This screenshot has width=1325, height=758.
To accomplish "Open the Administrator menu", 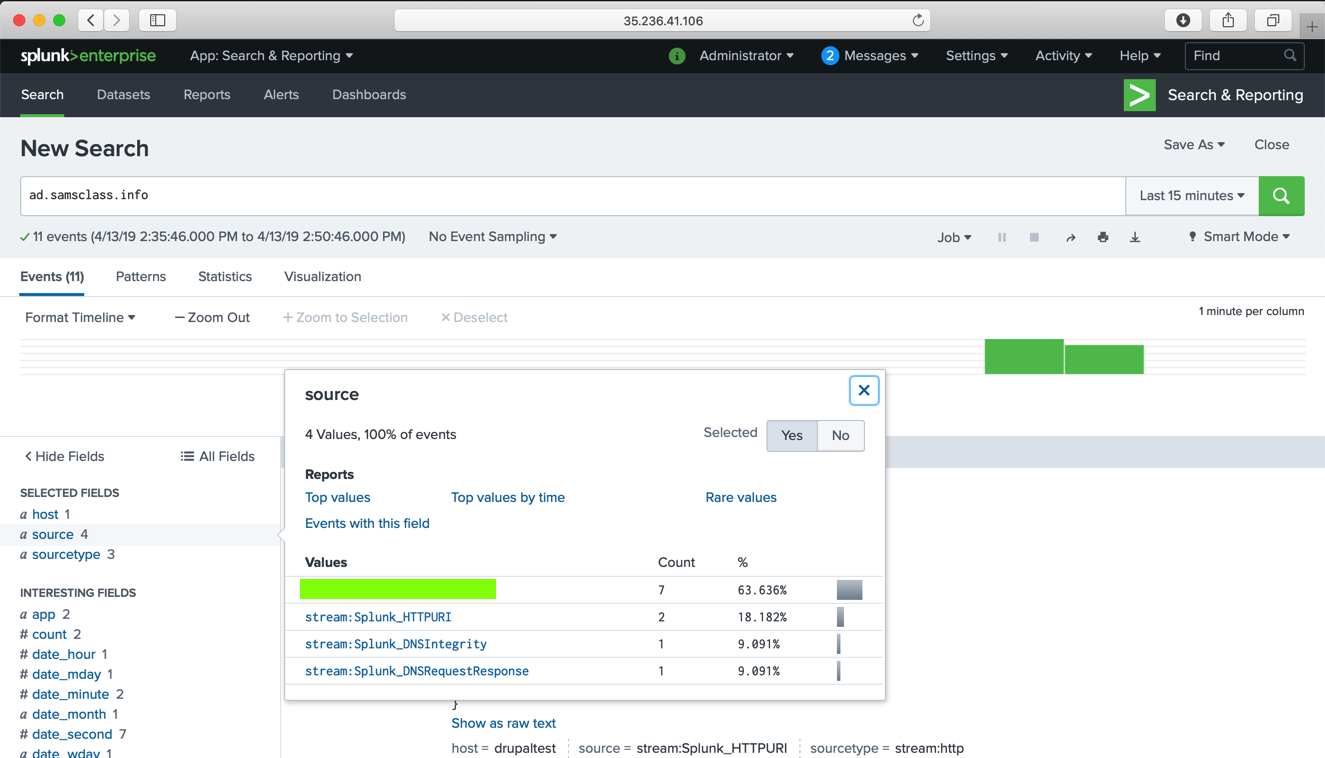I will point(746,56).
